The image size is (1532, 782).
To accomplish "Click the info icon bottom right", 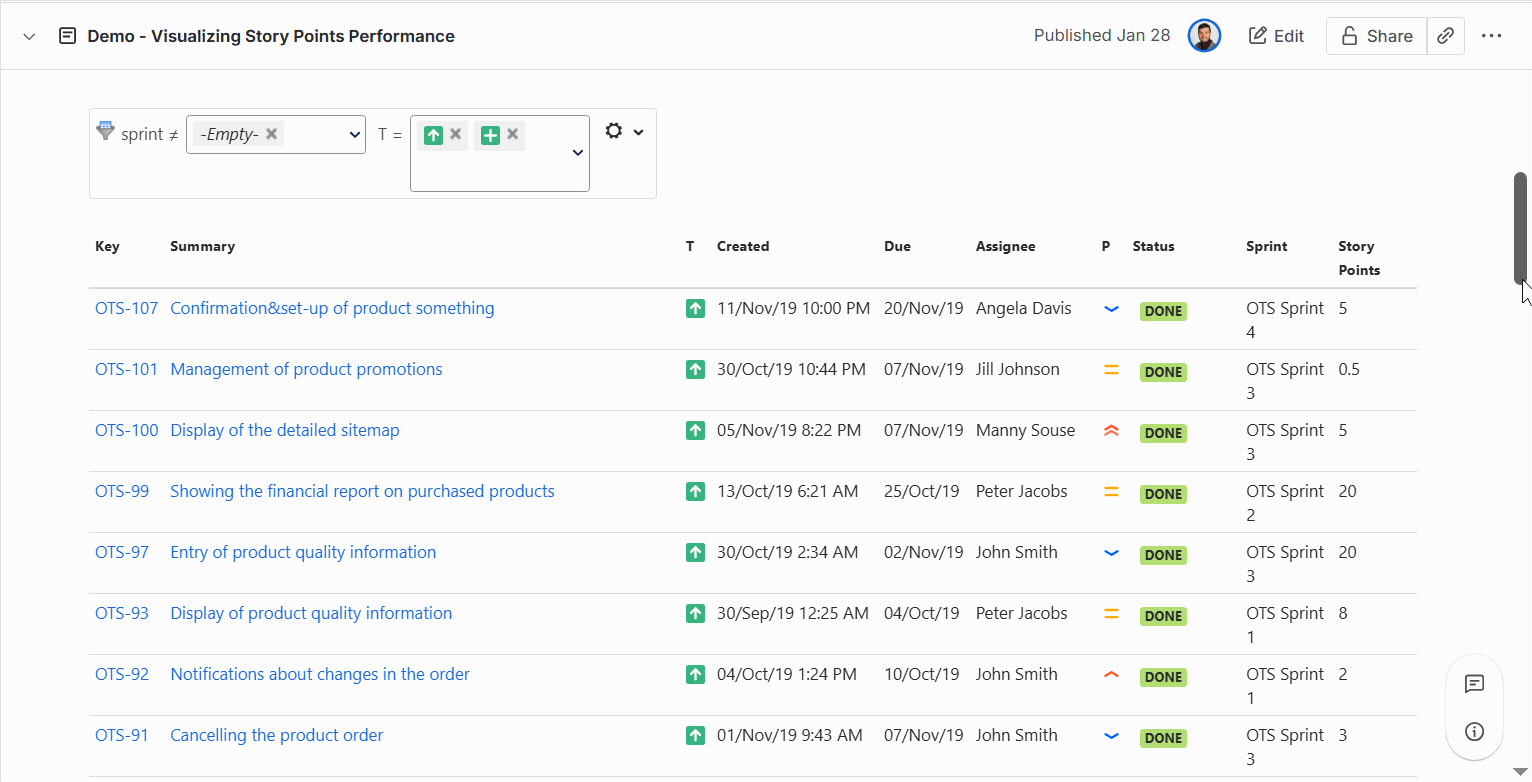I will [1474, 731].
